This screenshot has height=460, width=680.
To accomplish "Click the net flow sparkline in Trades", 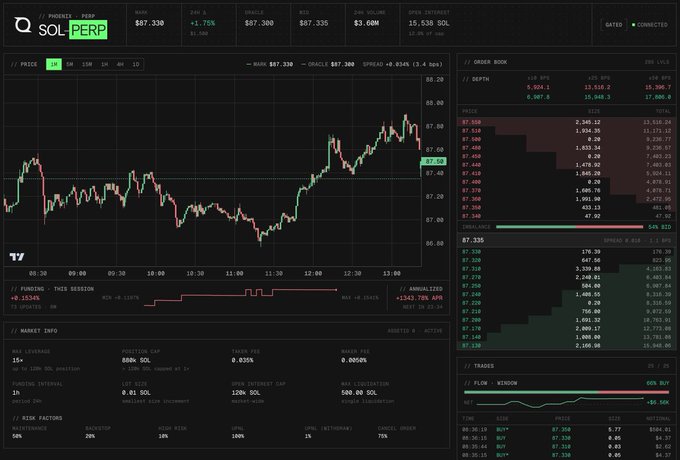I will (560, 402).
